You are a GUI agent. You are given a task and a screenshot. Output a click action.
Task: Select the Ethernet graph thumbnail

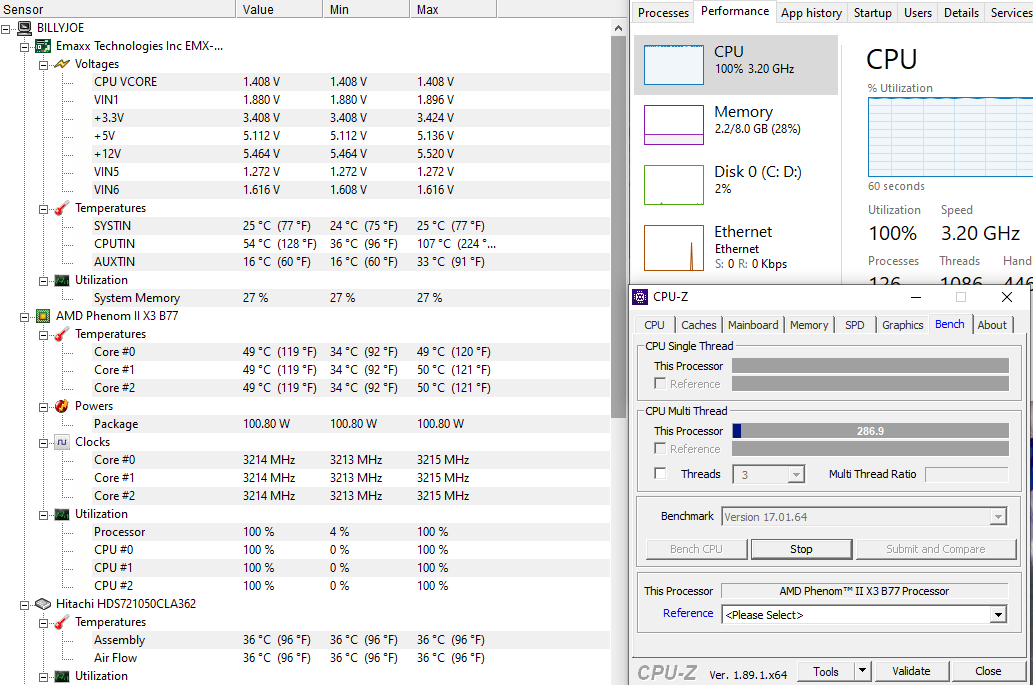(x=673, y=248)
